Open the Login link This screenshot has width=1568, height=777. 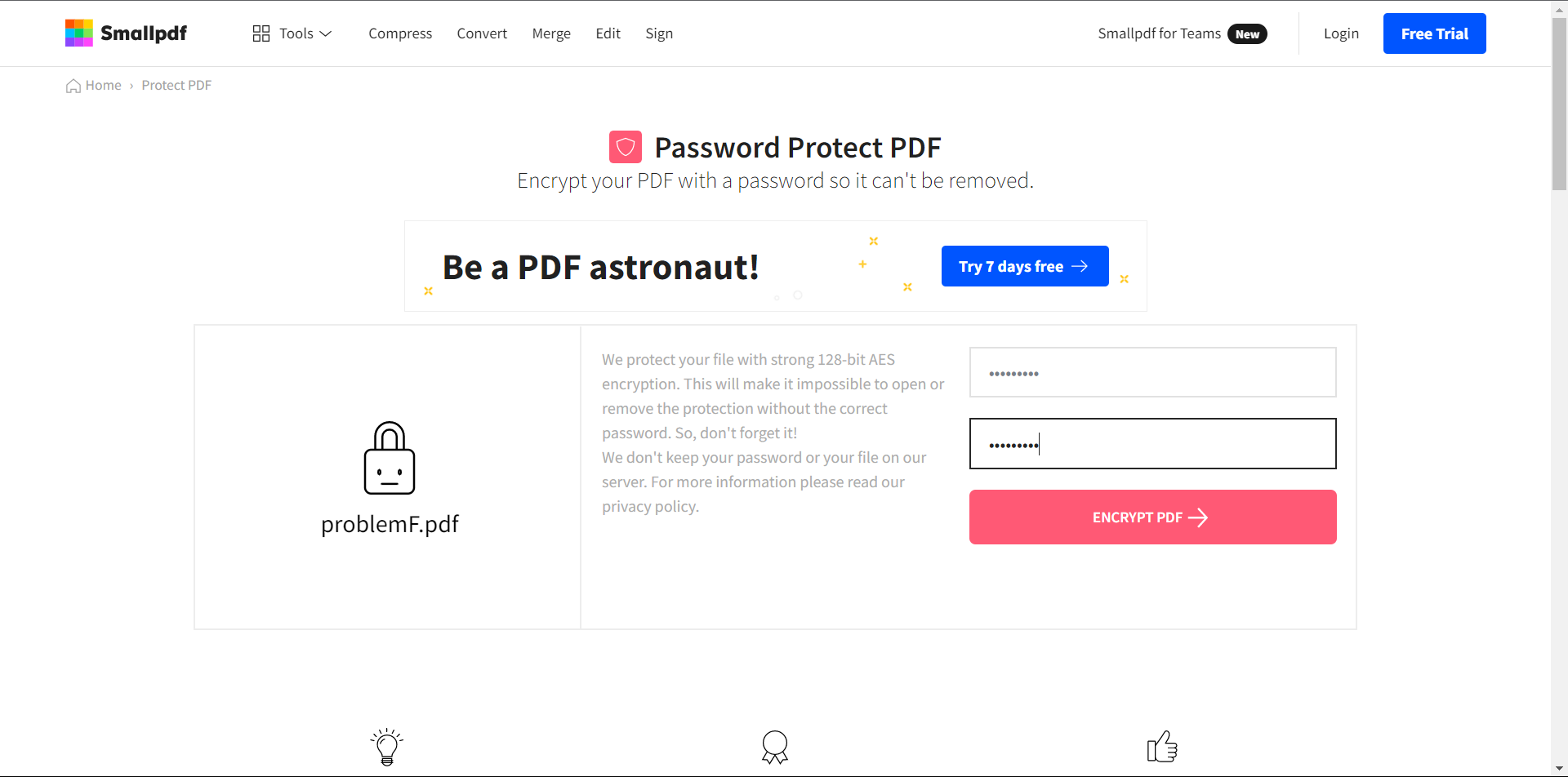(1341, 33)
